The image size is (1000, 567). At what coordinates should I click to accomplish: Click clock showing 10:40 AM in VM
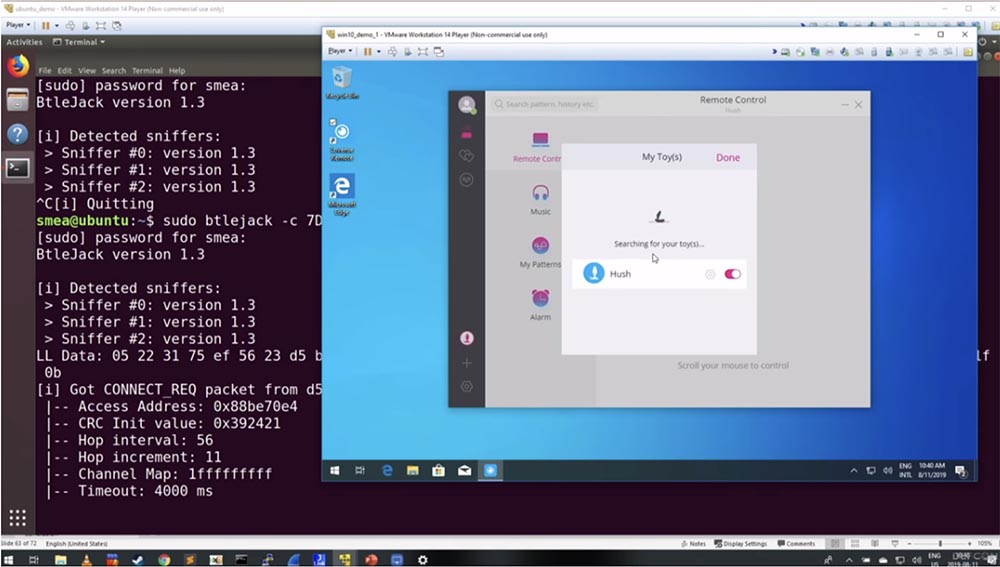click(x=932, y=471)
